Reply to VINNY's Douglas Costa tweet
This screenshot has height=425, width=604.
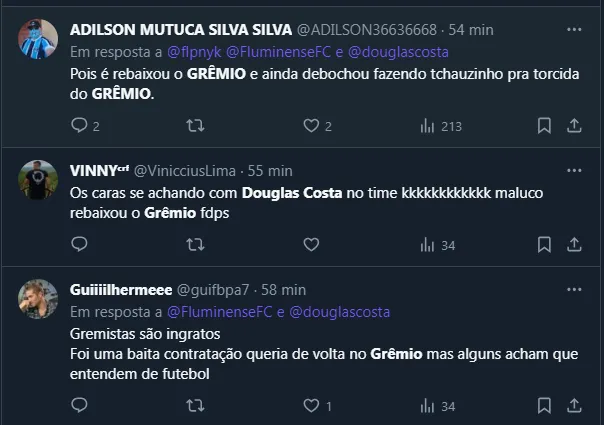[80, 244]
